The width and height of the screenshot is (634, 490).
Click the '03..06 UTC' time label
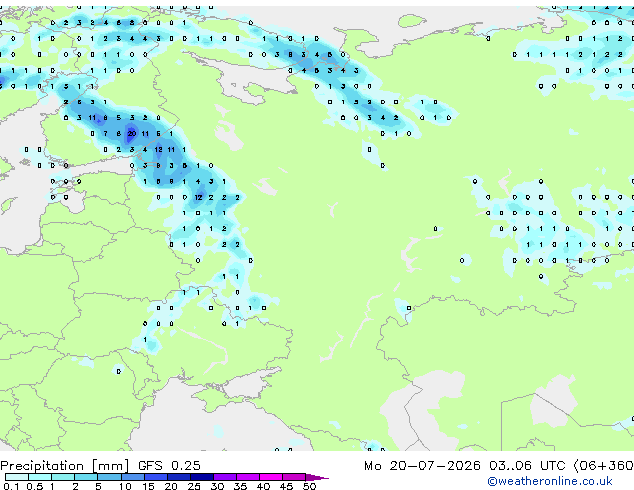(526, 466)
